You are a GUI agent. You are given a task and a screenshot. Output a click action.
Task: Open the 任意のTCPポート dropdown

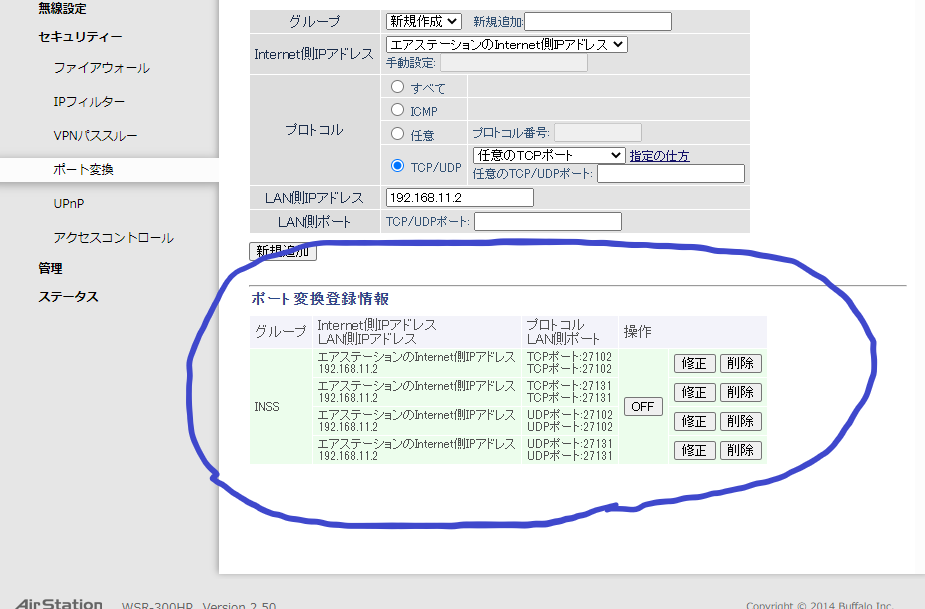pyautogui.click(x=549, y=155)
